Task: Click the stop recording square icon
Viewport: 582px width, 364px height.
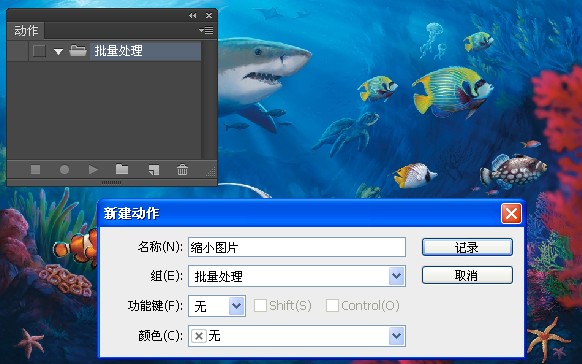Action: coord(35,170)
